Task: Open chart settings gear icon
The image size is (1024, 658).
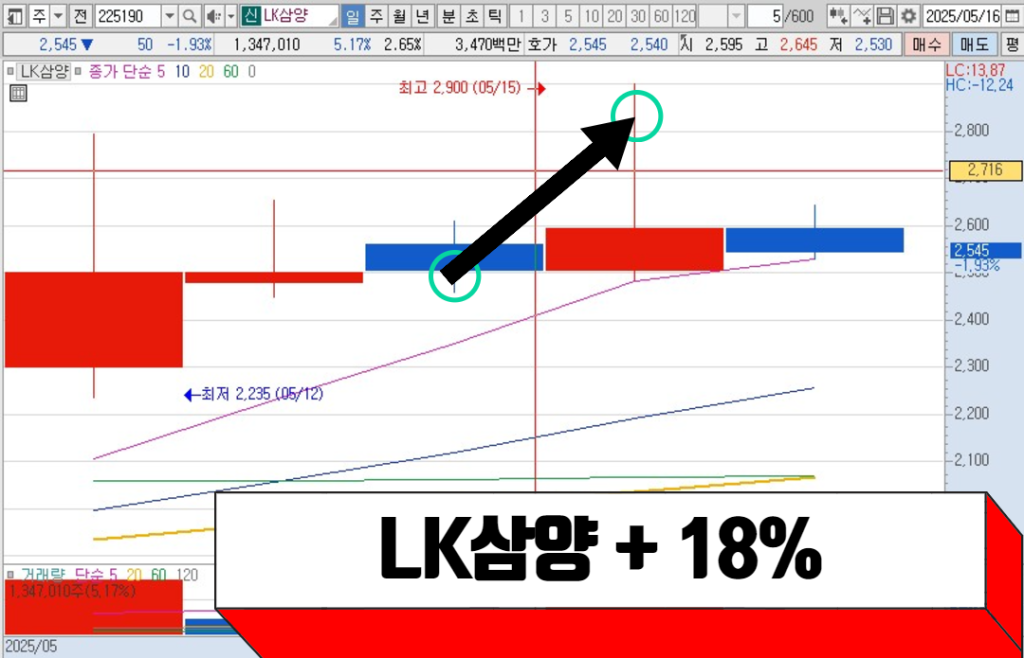Action: pyautogui.click(x=908, y=15)
